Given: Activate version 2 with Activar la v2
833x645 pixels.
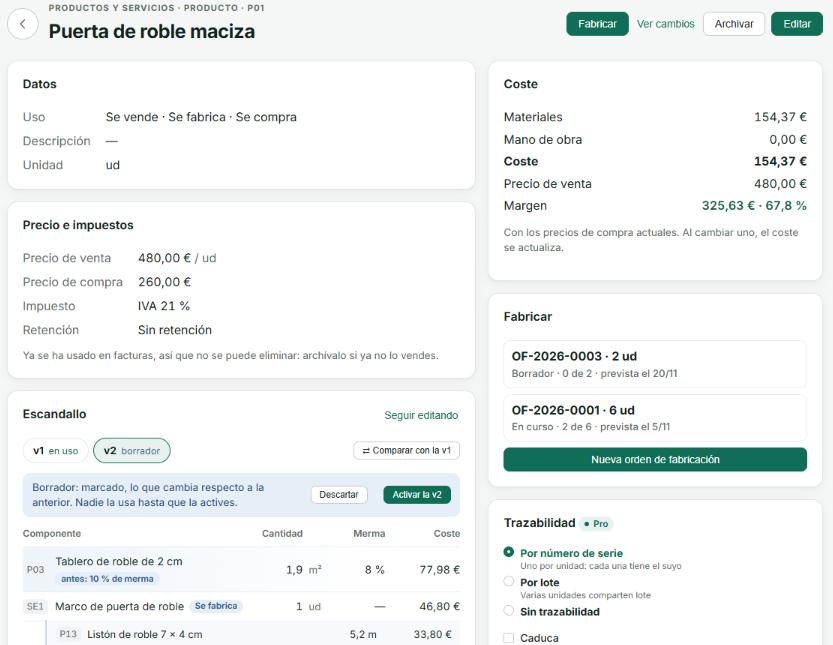Looking at the screenshot, I should coord(417,495).
